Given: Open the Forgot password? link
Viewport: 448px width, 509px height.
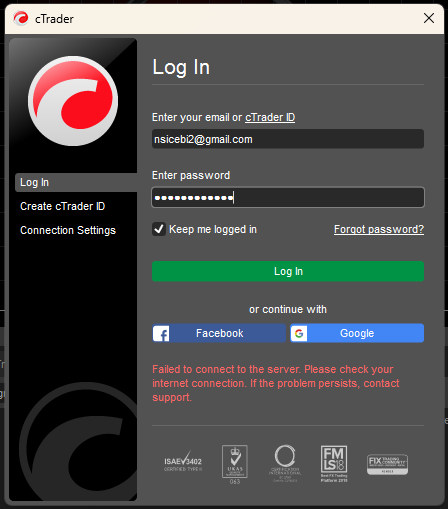Looking at the screenshot, I should click(x=379, y=229).
